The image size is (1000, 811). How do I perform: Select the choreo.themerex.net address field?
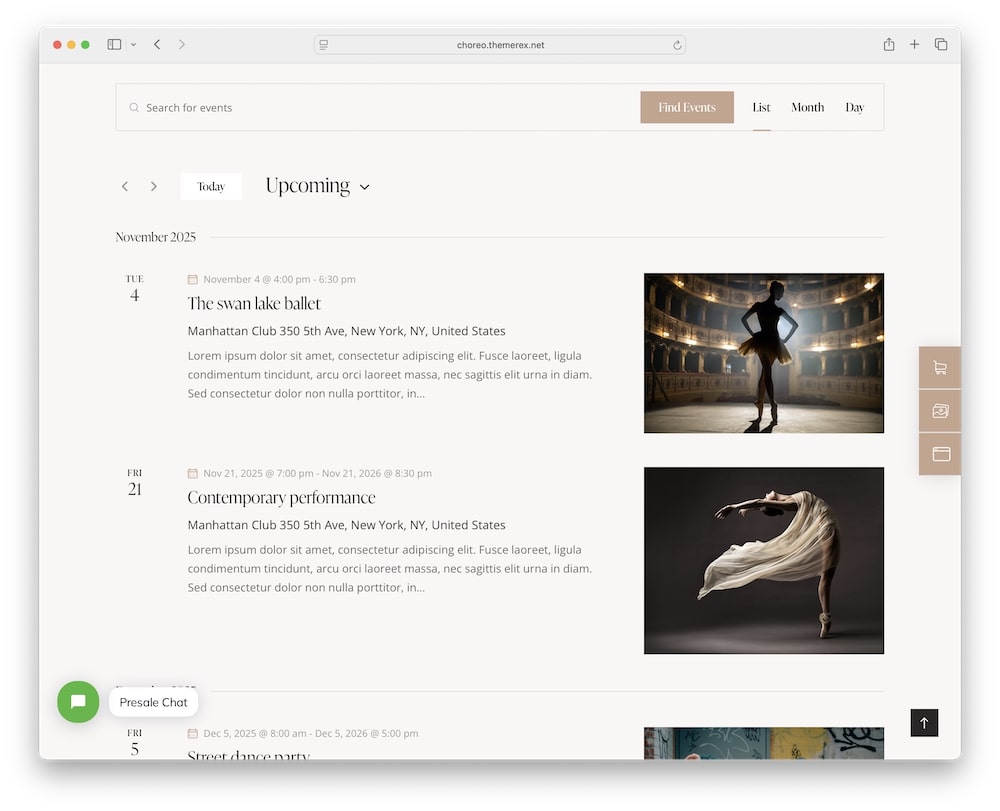coord(500,45)
